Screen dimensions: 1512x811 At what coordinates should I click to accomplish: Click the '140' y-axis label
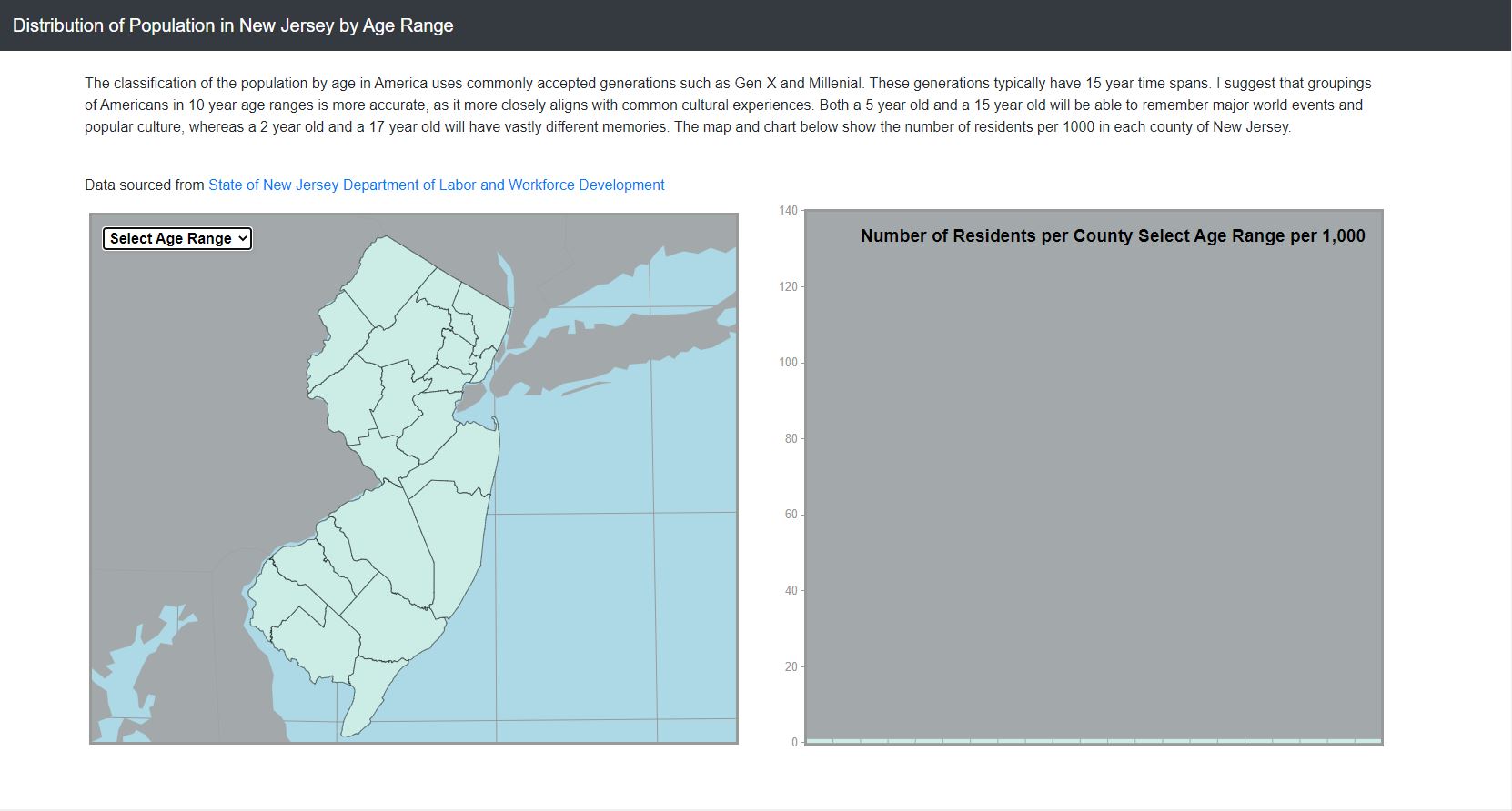coord(788,211)
